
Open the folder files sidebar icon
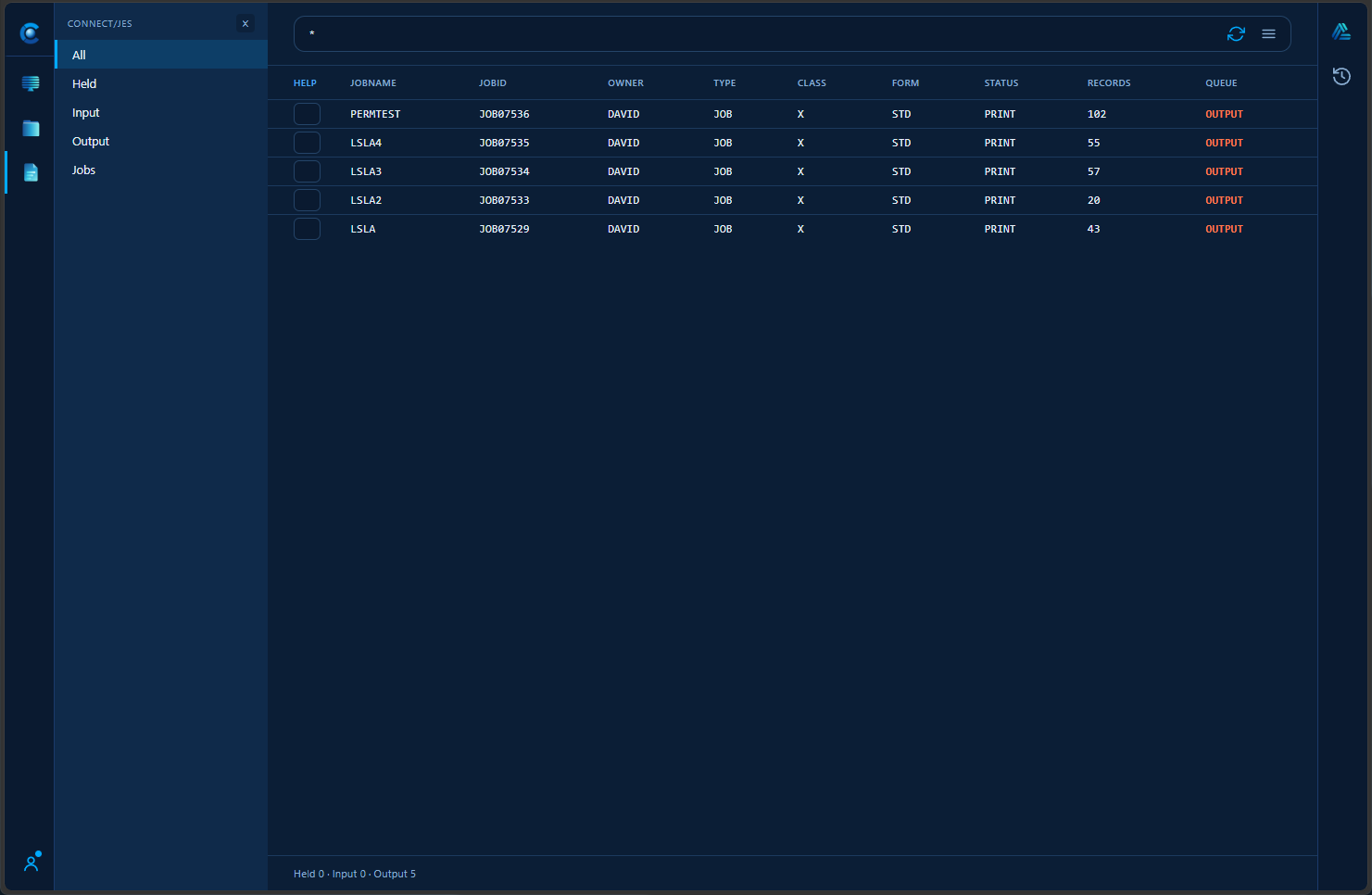(31, 128)
